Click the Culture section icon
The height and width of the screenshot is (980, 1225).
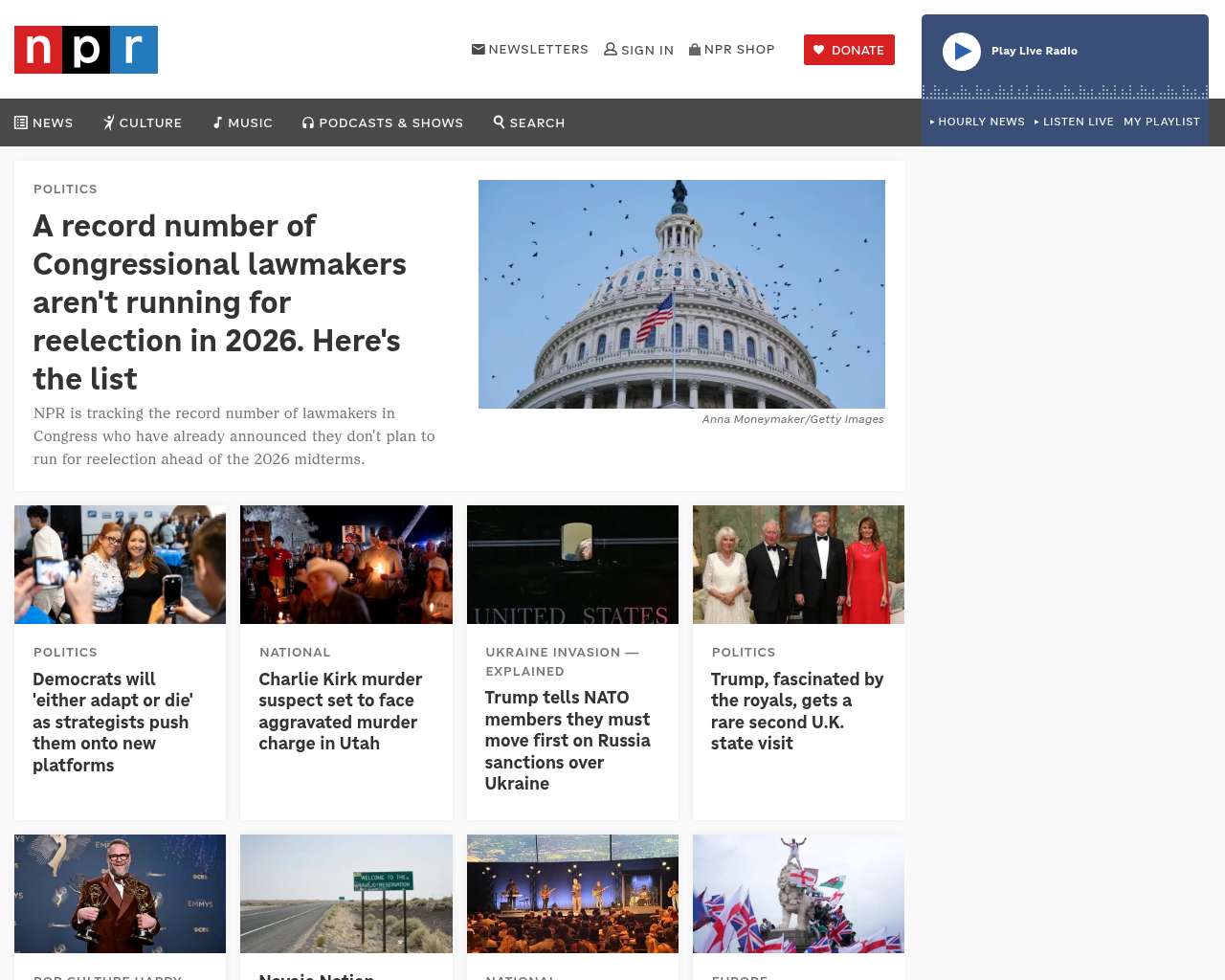pyautogui.click(x=109, y=122)
